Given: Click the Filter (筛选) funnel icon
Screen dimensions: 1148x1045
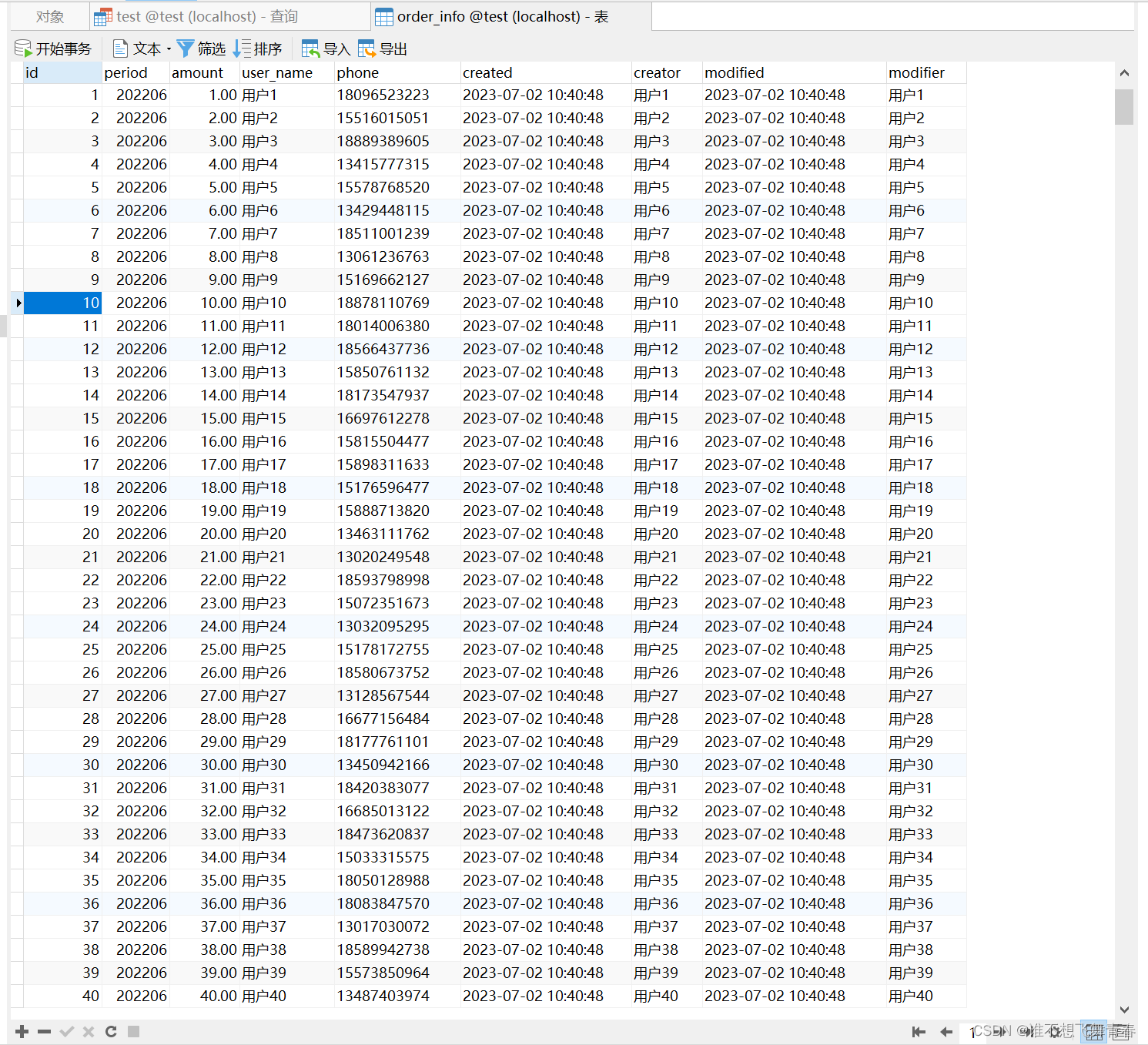Looking at the screenshot, I should [x=186, y=49].
